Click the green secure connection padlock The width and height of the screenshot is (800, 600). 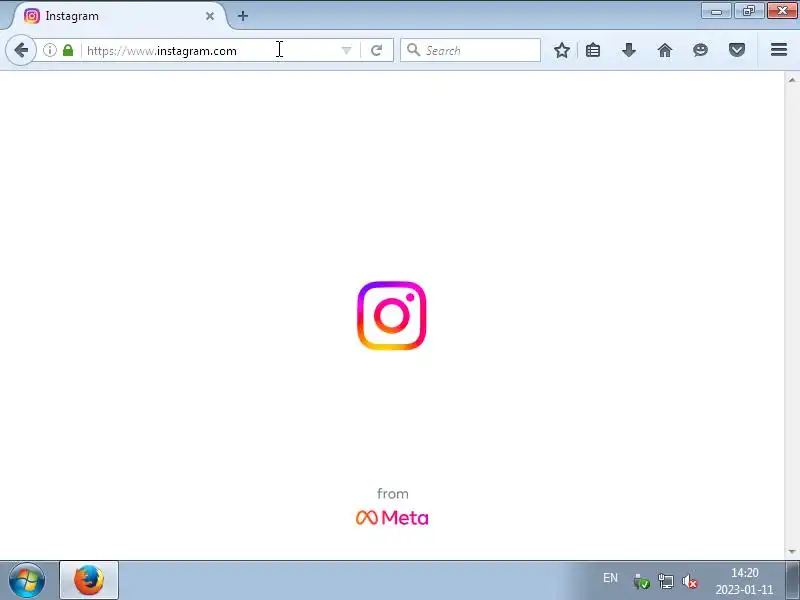pos(68,50)
